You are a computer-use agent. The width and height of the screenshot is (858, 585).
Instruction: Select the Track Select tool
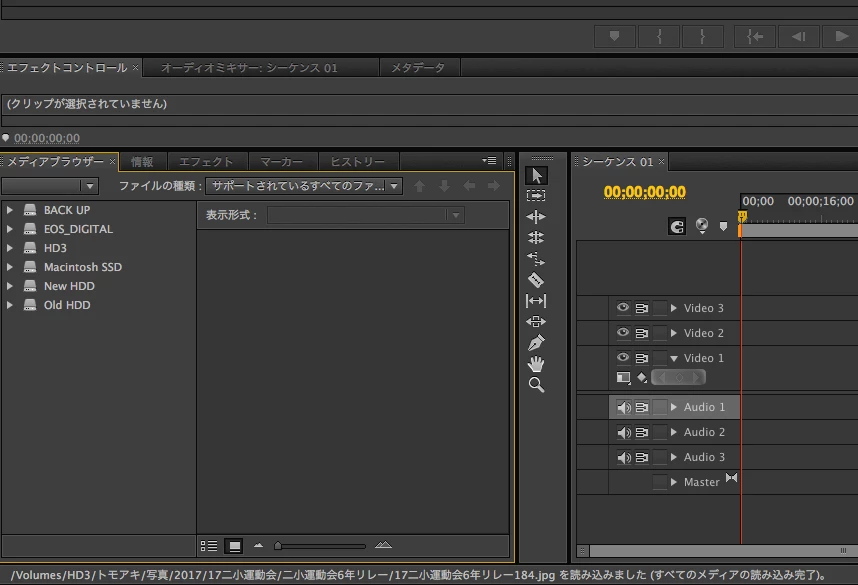[536, 195]
